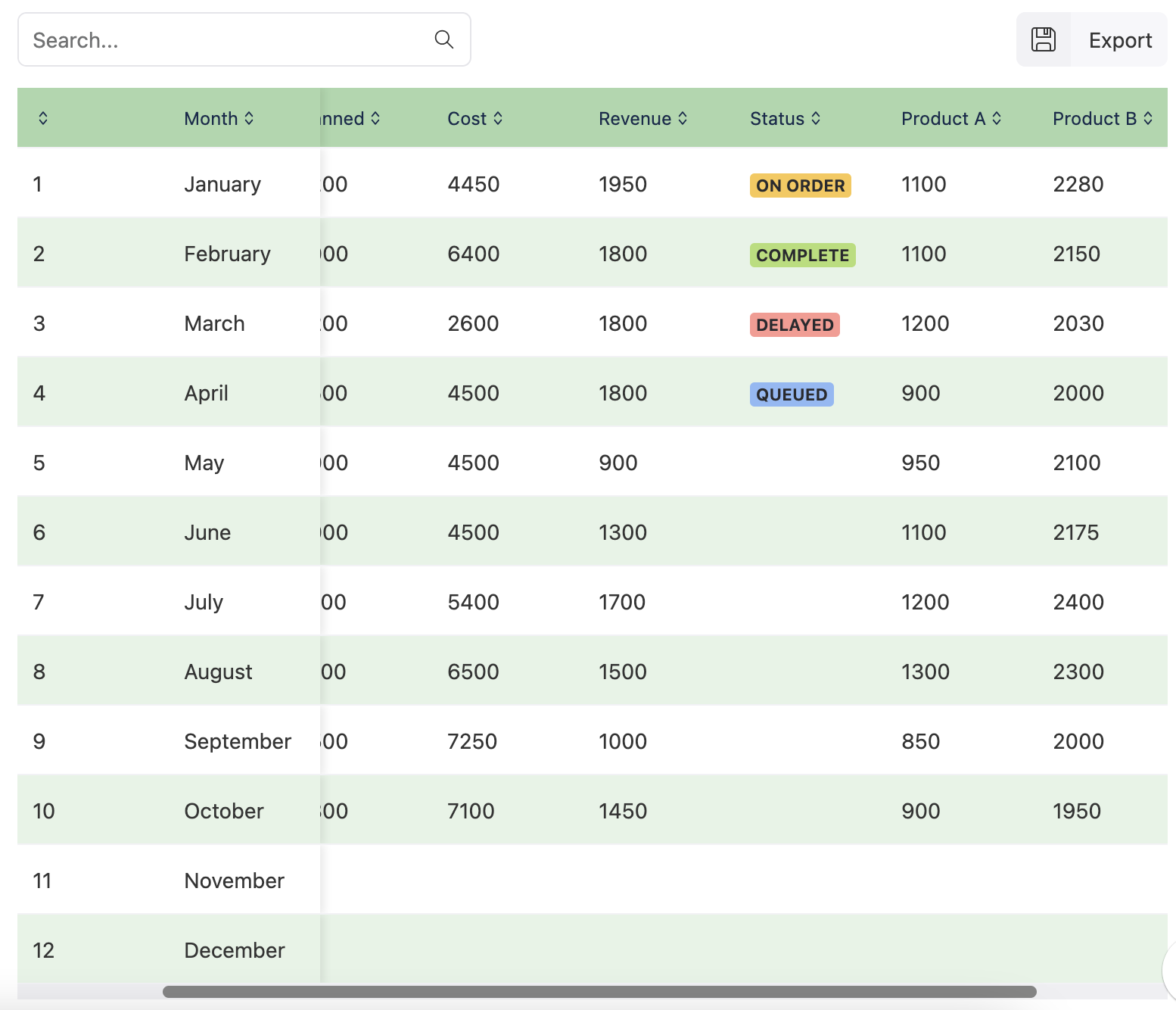Click Product A sort arrows

pos(997,118)
